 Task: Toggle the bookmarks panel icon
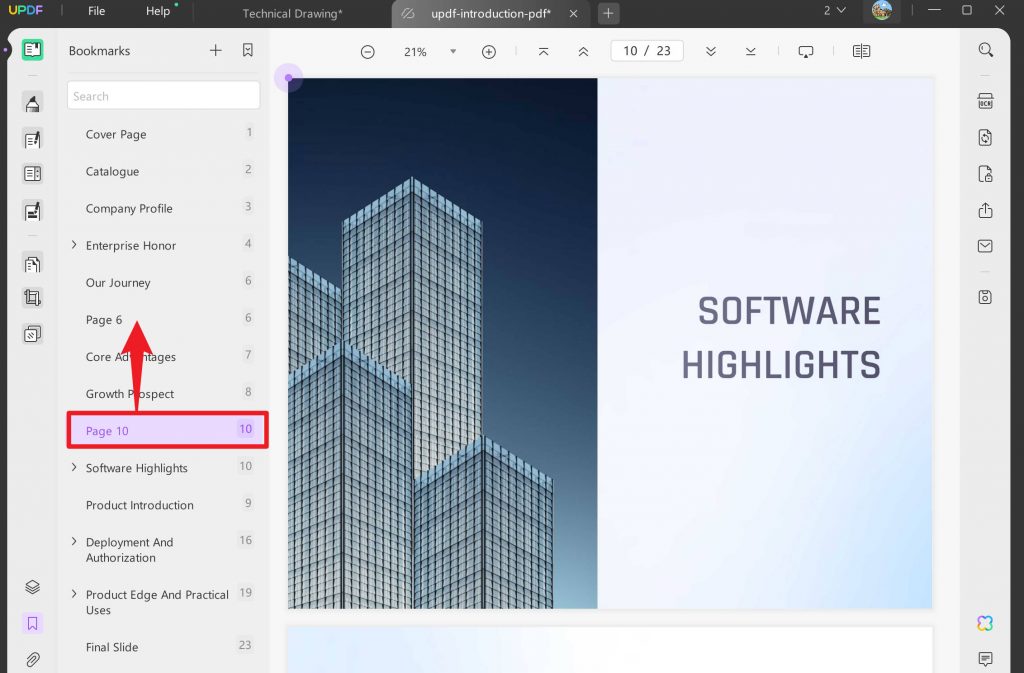click(32, 624)
